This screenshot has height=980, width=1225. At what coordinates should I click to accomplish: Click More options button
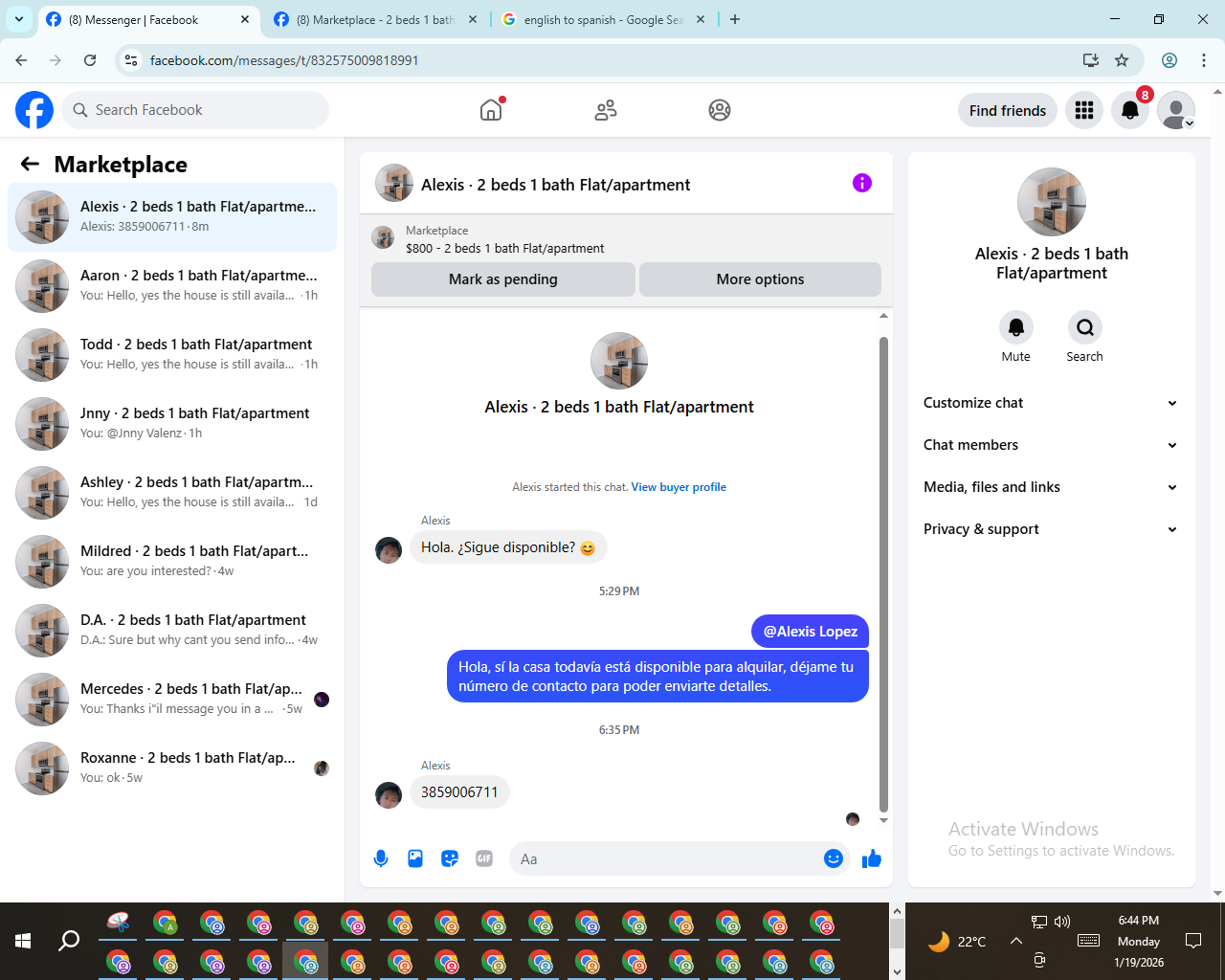[760, 279]
